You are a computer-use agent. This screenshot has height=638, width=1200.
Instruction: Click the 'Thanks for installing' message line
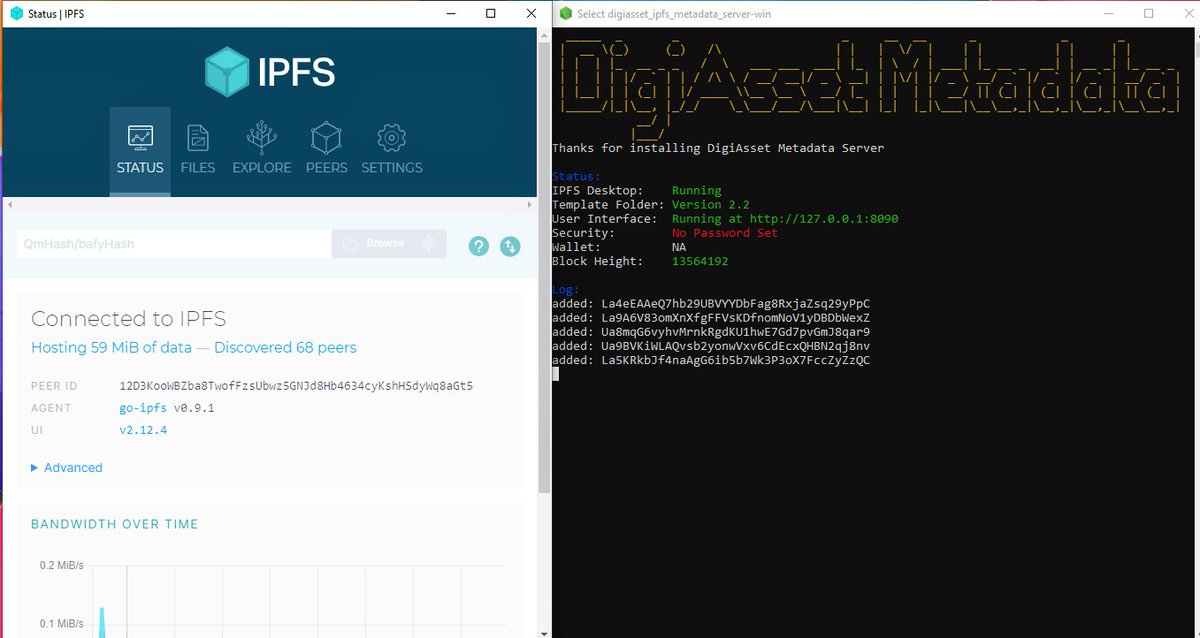click(718, 148)
